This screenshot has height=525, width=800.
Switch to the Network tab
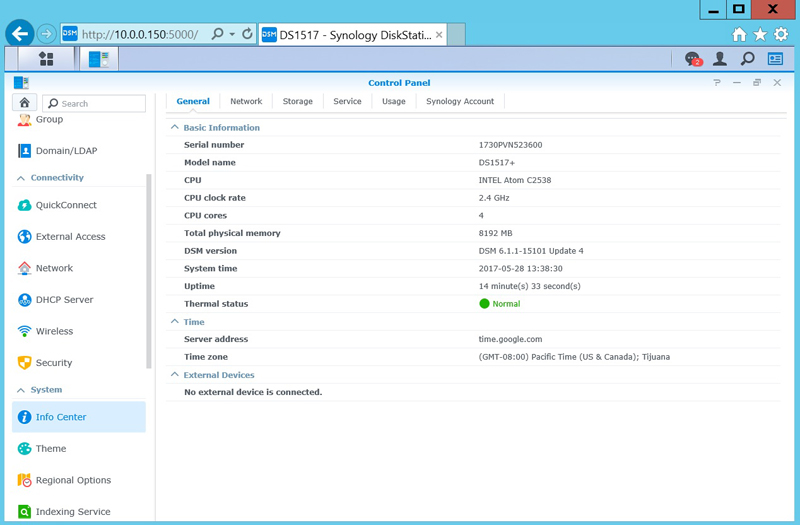pyautogui.click(x=246, y=101)
